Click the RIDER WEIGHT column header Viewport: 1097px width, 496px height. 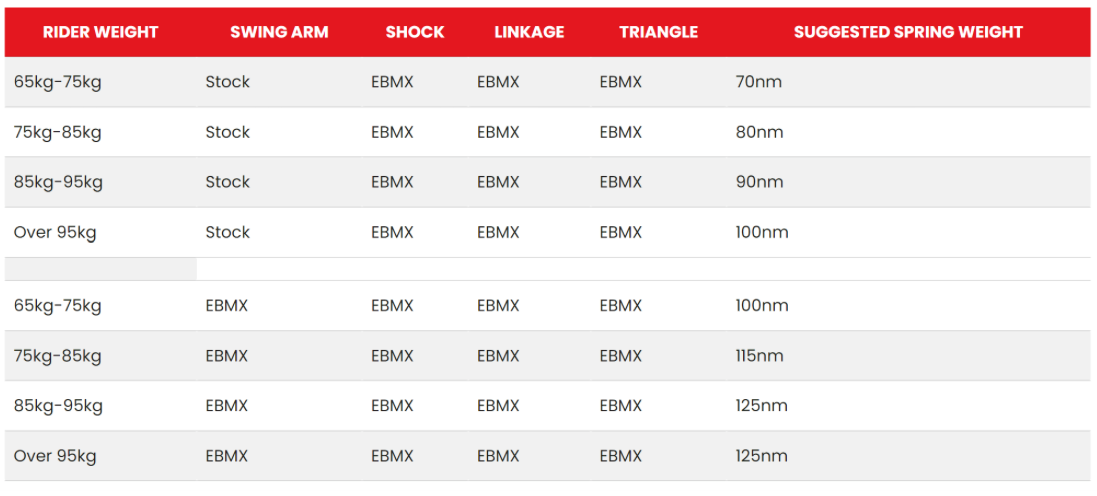tap(100, 32)
